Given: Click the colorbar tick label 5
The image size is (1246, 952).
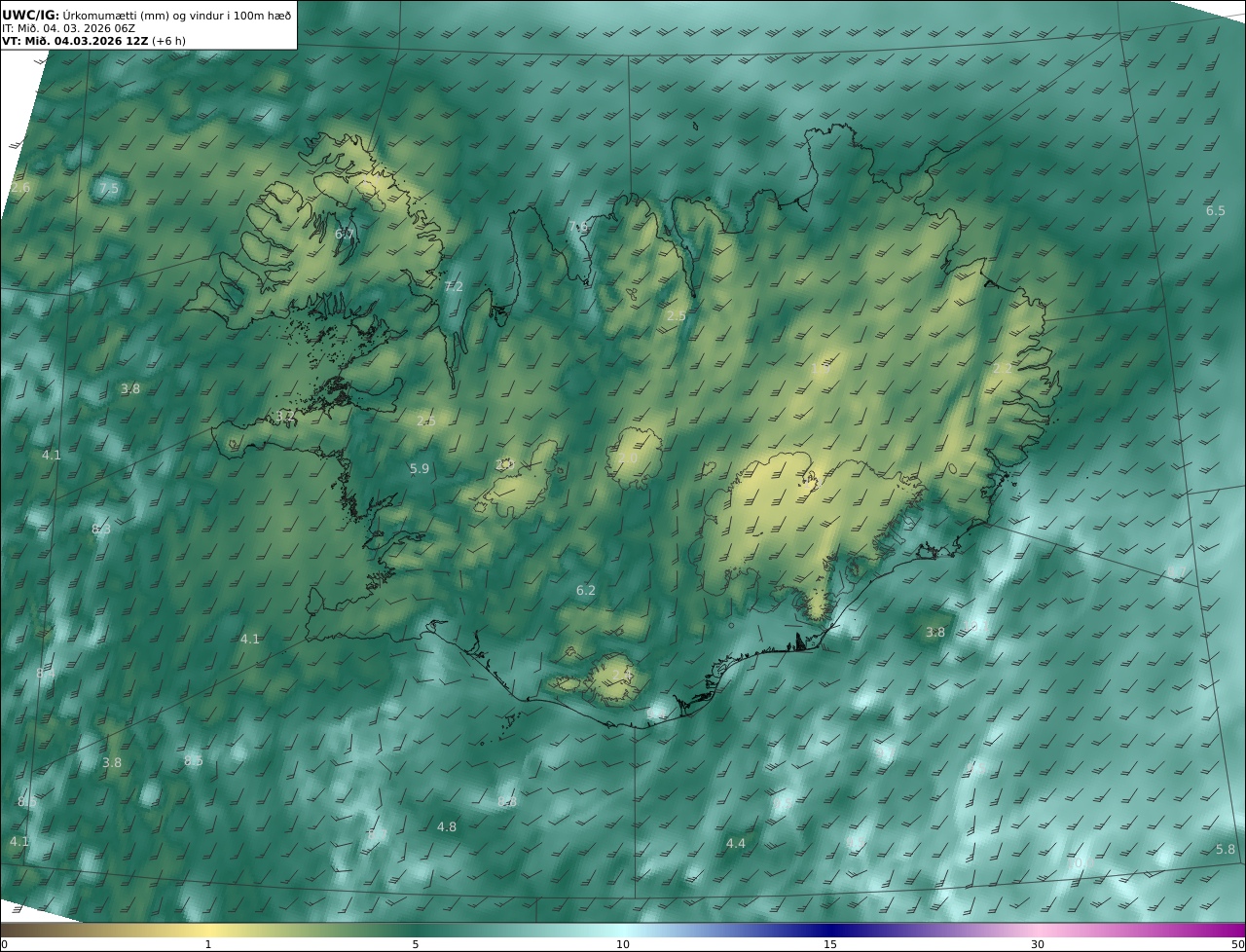Looking at the screenshot, I should coord(416,944).
